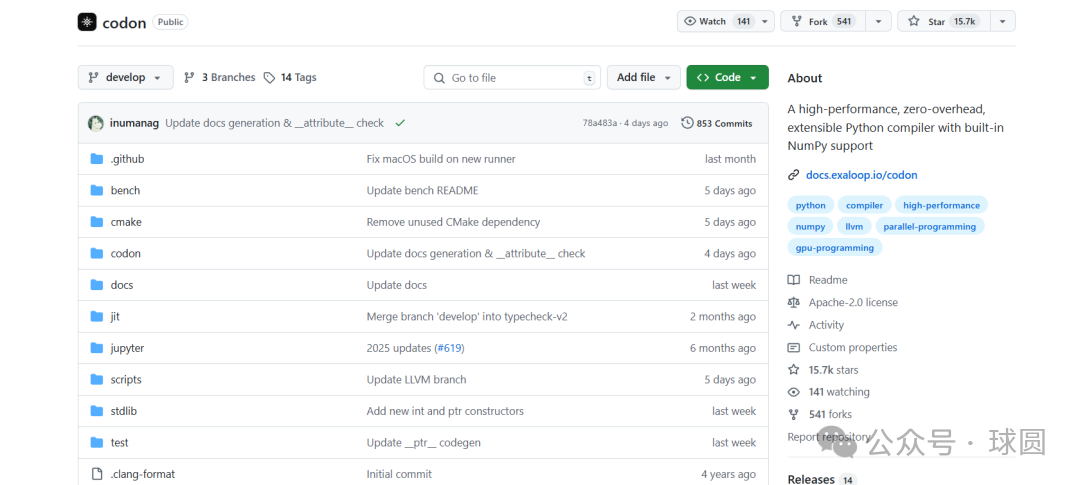Open commit hash 78a483a

(x=600, y=123)
